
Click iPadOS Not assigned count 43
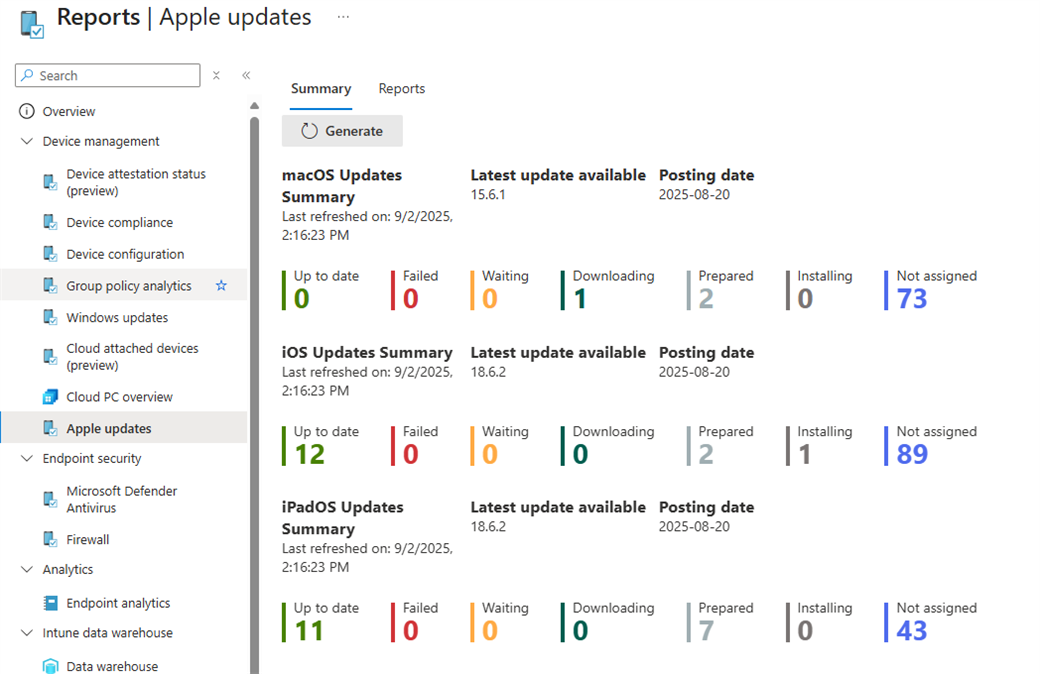[912, 630]
